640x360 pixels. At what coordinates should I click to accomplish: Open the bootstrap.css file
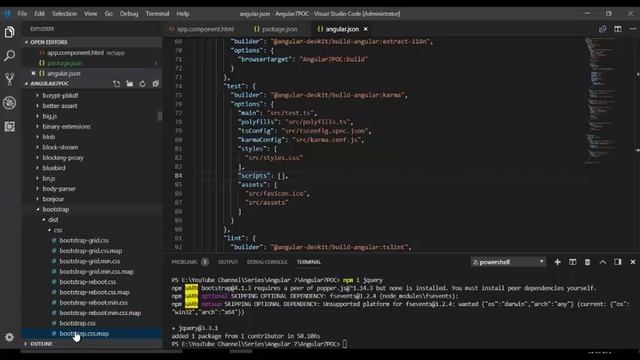[x=77, y=323]
